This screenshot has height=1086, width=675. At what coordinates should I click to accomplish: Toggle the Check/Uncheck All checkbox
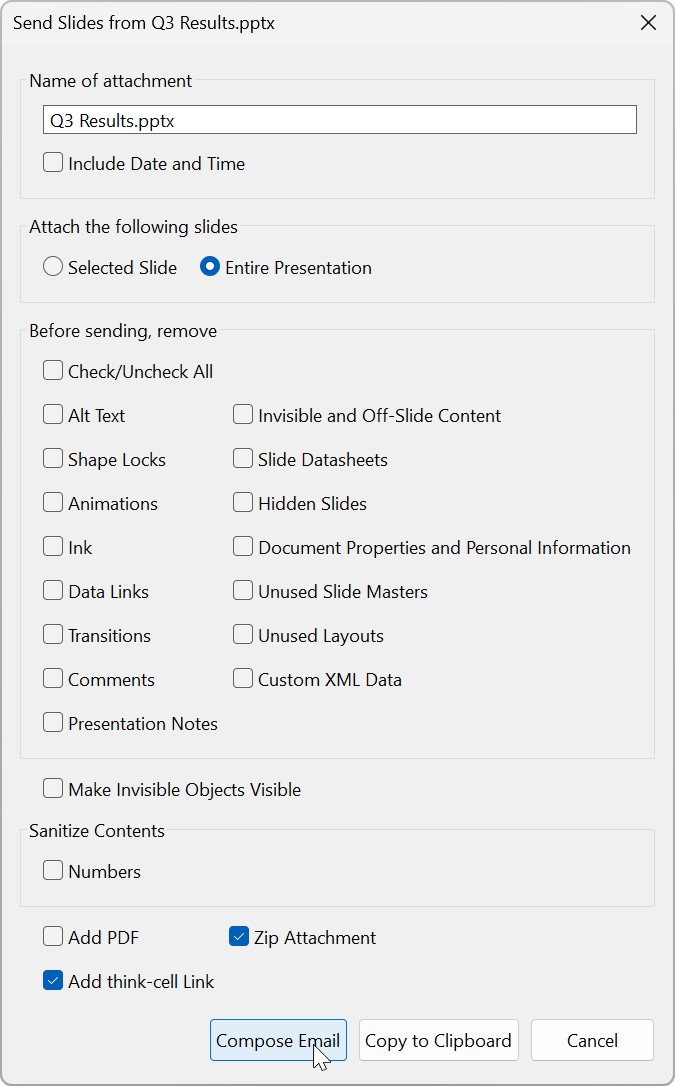point(53,371)
